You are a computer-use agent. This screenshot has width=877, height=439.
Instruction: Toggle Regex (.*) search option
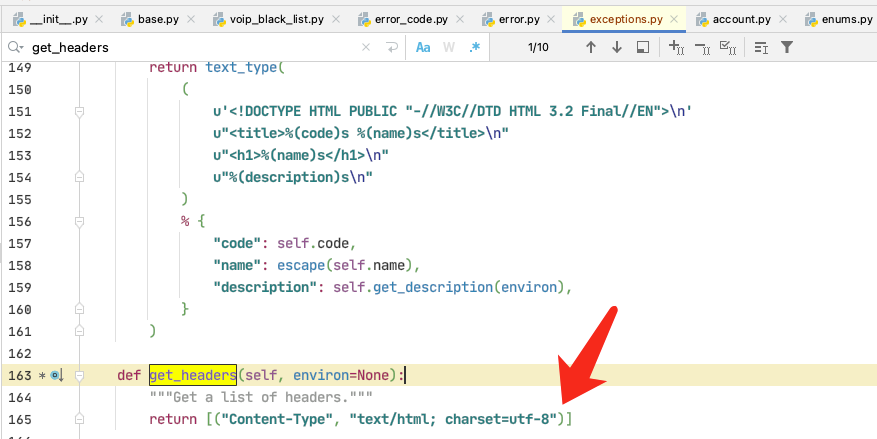pos(475,48)
